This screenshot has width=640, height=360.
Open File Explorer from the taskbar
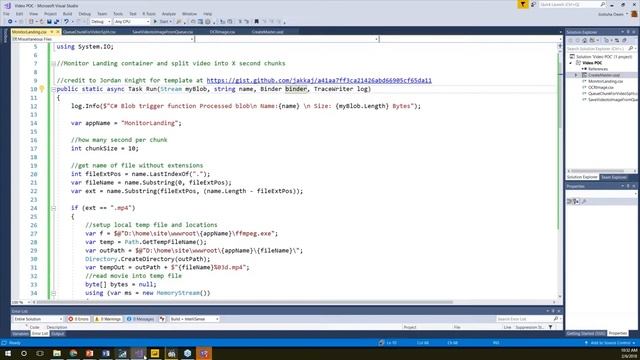pos(57,353)
